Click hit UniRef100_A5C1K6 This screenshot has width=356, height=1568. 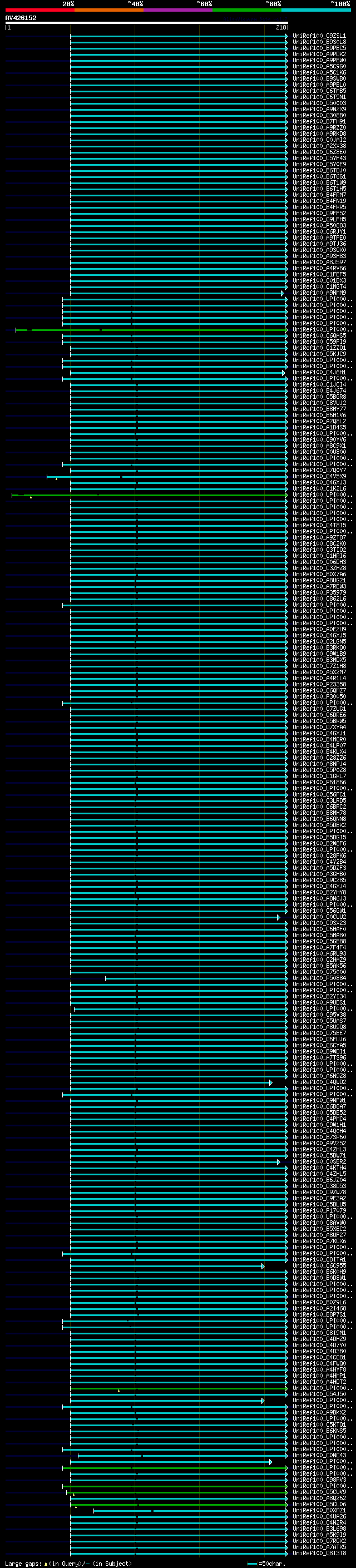tap(319, 72)
